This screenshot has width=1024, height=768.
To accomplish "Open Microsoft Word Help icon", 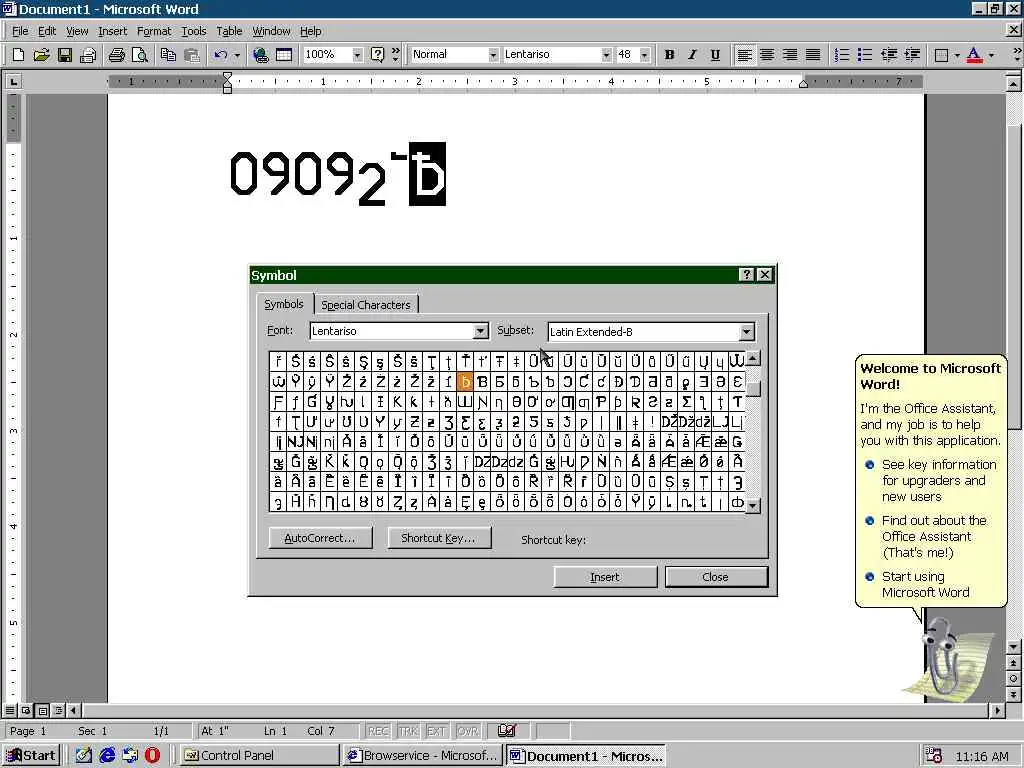I will click(x=377, y=55).
